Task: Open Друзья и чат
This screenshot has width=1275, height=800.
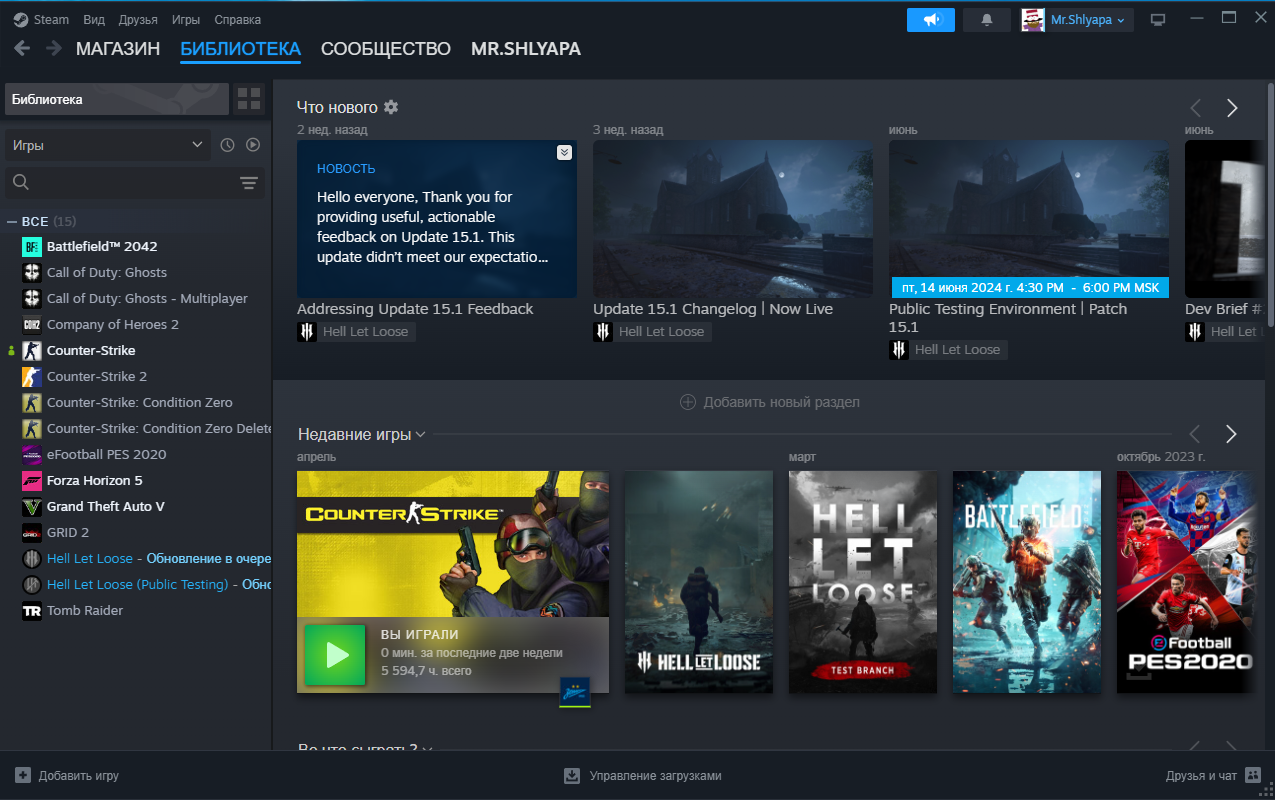Action: 1214,775
